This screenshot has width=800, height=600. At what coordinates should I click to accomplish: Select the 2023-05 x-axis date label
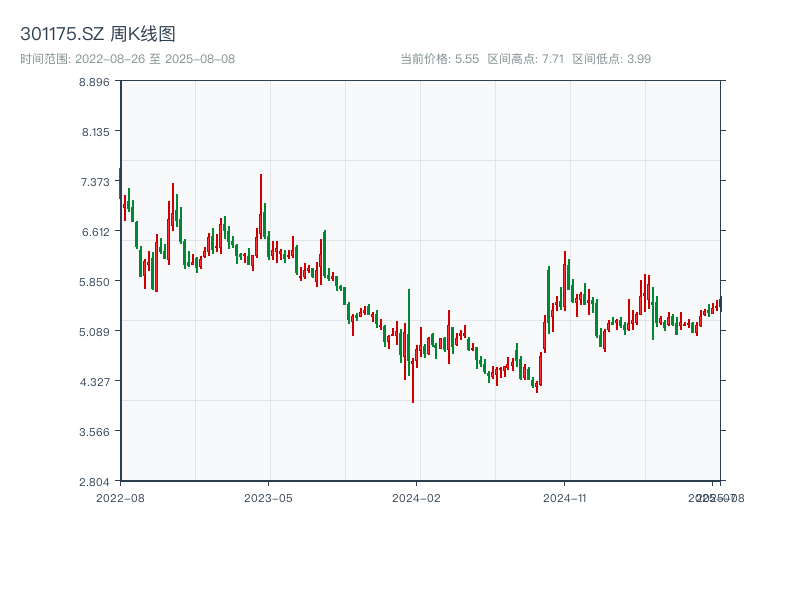tap(269, 497)
